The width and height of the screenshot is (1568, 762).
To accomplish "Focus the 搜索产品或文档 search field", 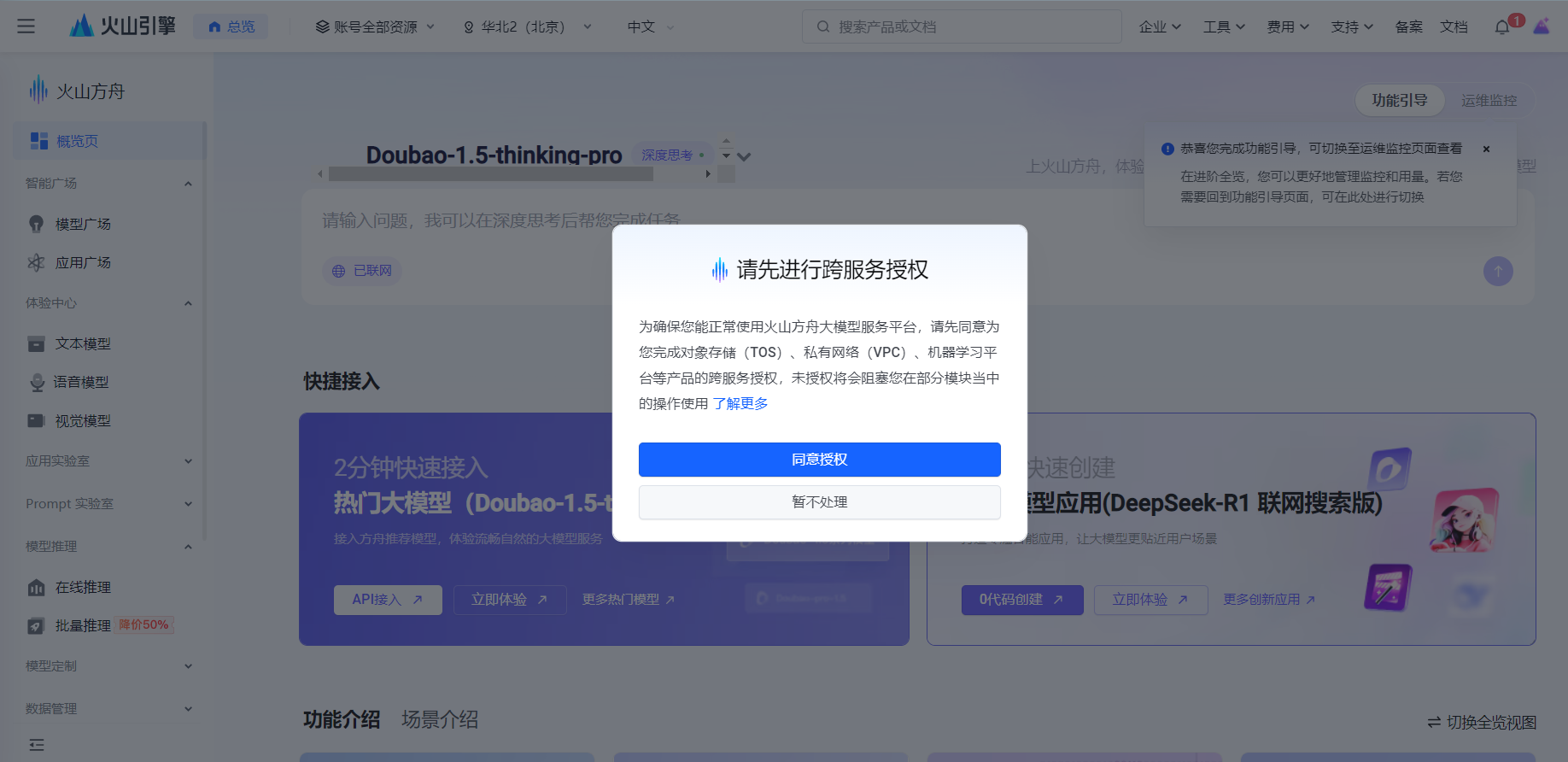I will 962,26.
